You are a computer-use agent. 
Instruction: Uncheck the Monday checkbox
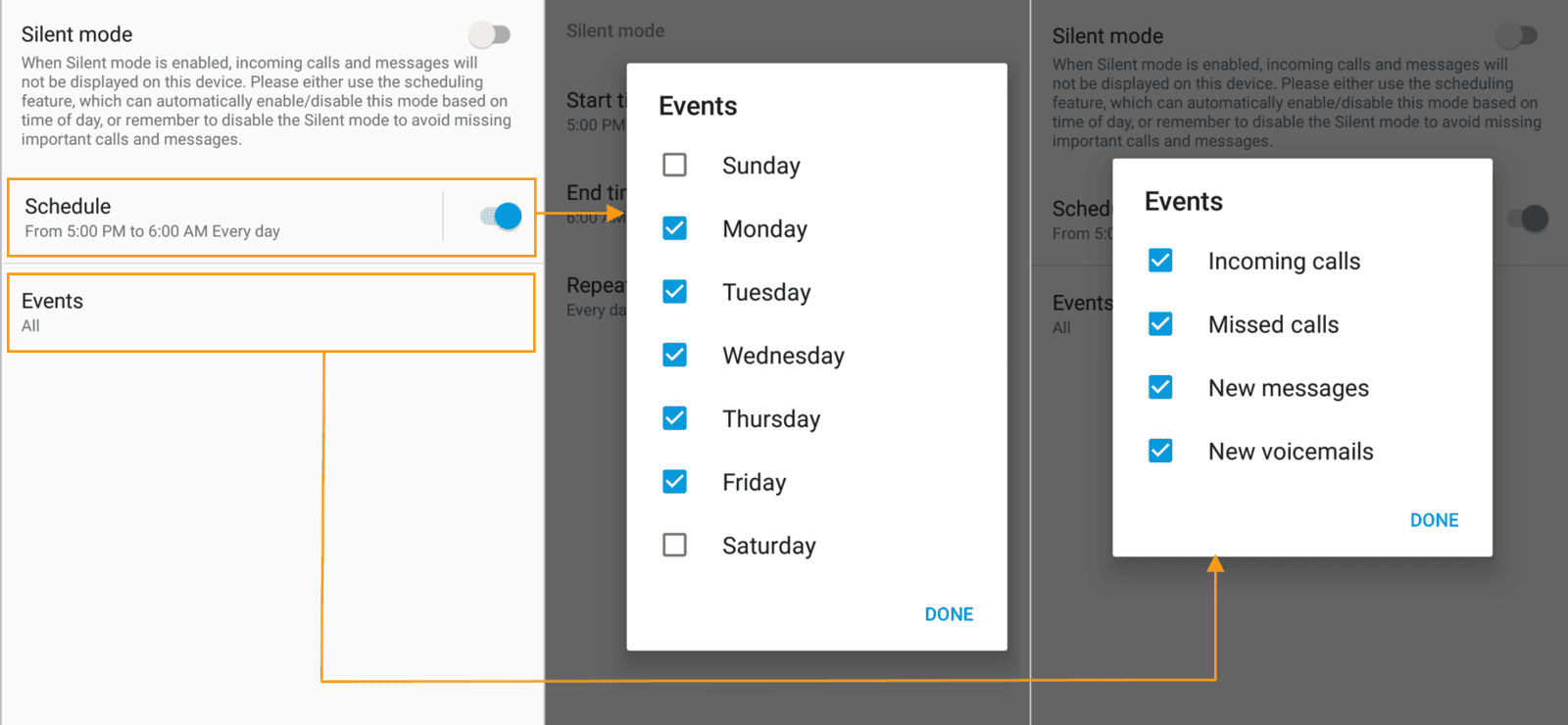pyautogui.click(x=674, y=228)
